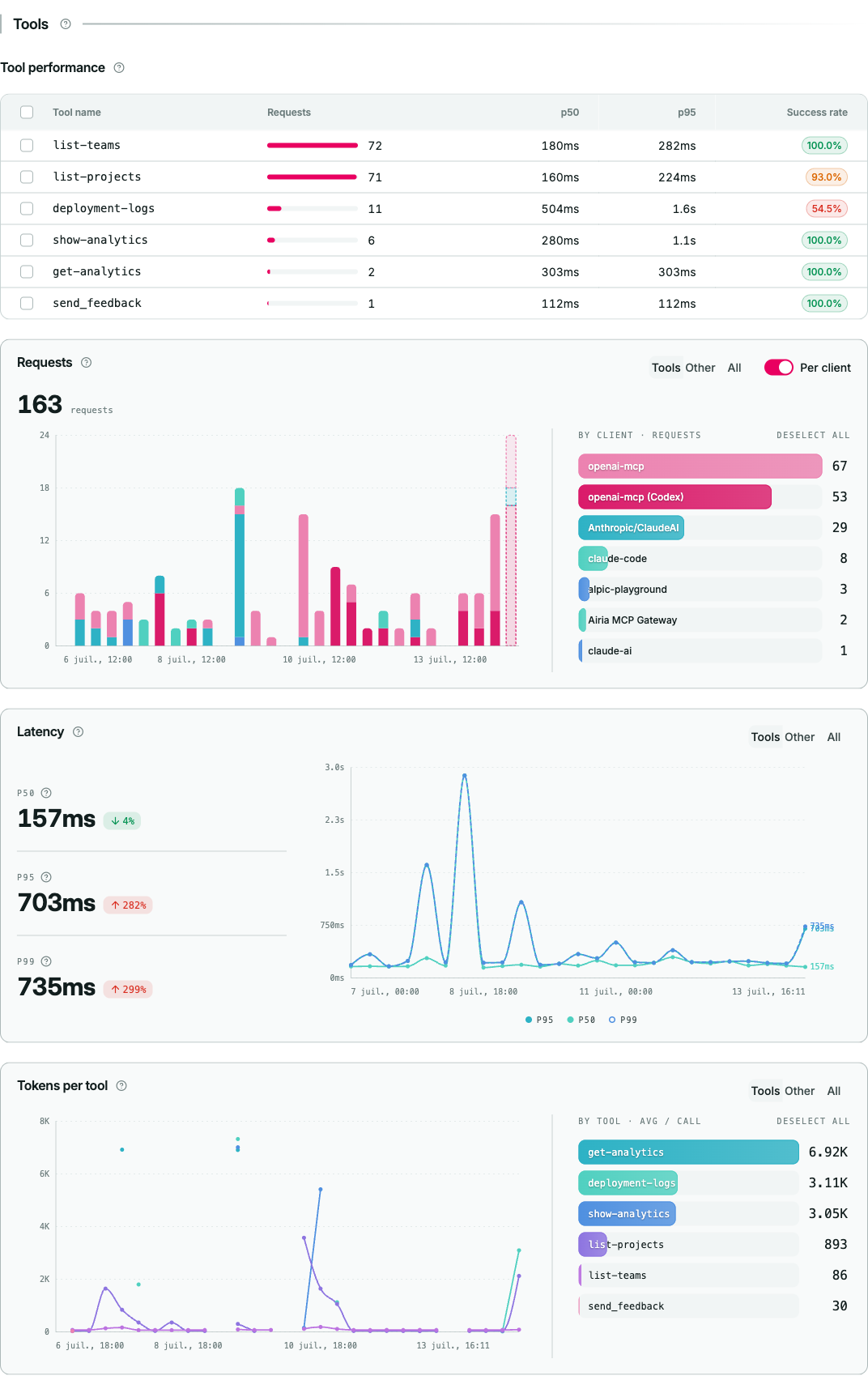
Task: Click Deselect All in By Client list
Action: pos(813,436)
